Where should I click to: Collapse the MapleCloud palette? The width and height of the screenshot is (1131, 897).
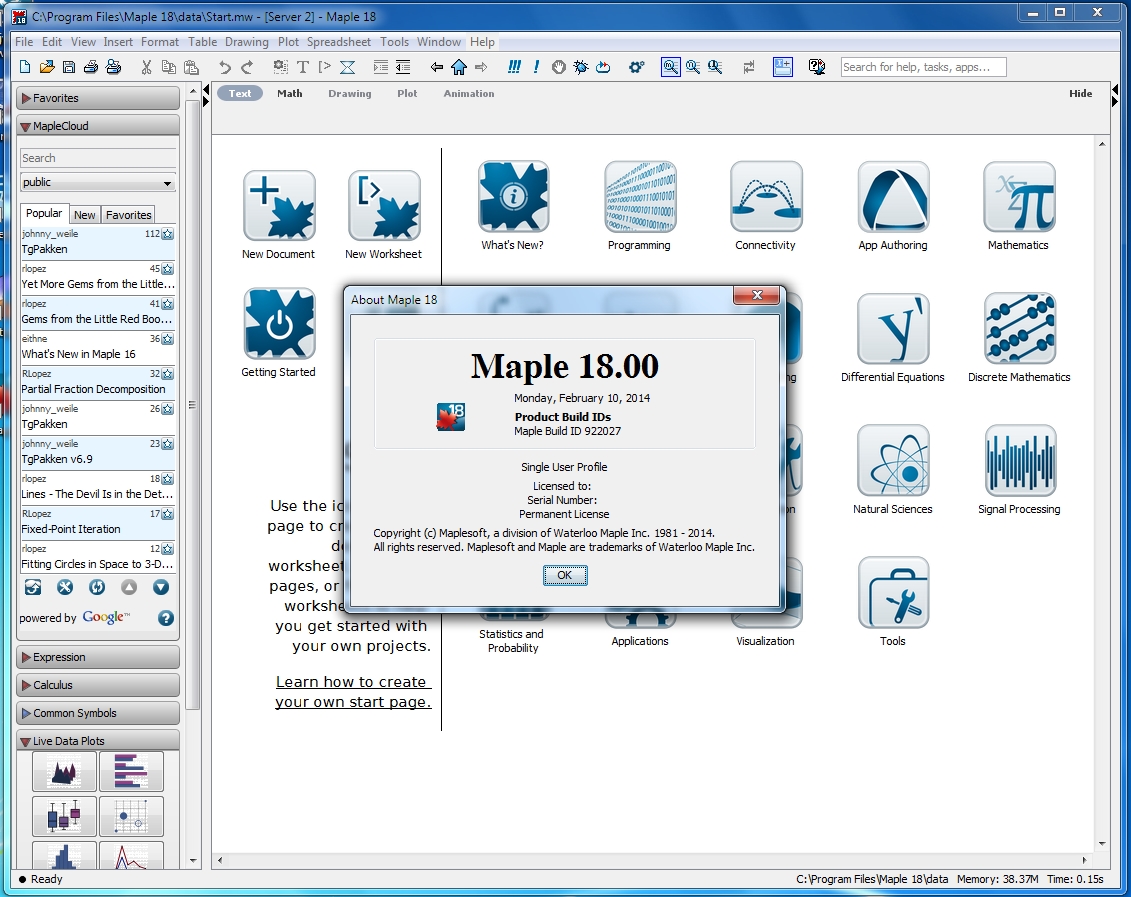98,126
